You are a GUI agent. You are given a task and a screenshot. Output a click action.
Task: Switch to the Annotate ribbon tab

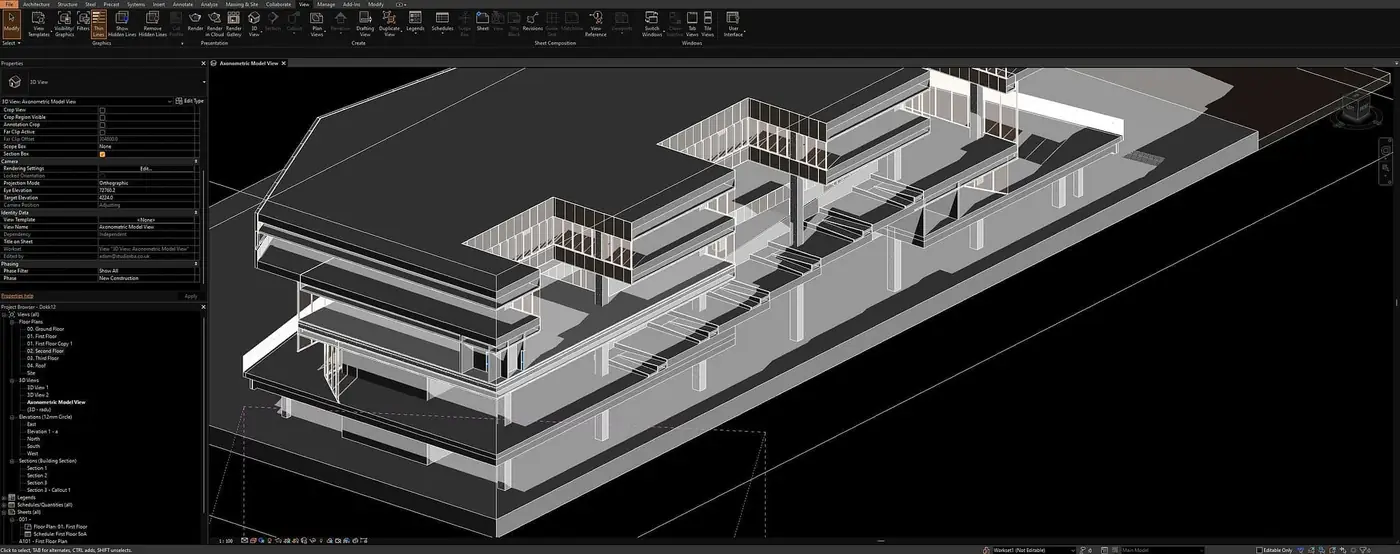pyautogui.click(x=183, y=4)
